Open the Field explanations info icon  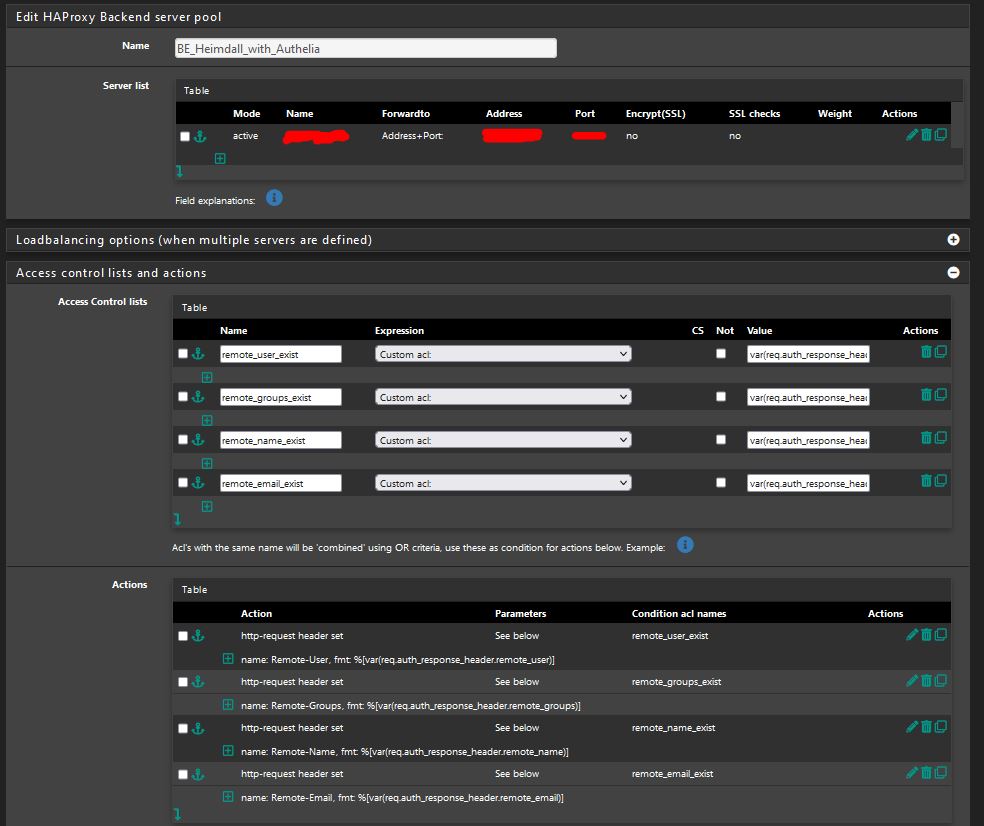(x=274, y=198)
